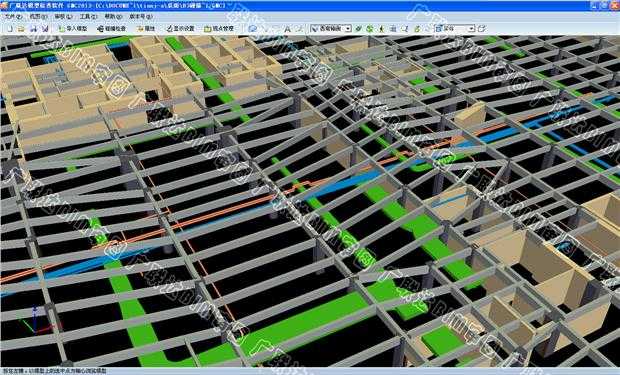620x375 pixels.
Task: Click the list icon beside the walking person
Action: click(x=393, y=28)
